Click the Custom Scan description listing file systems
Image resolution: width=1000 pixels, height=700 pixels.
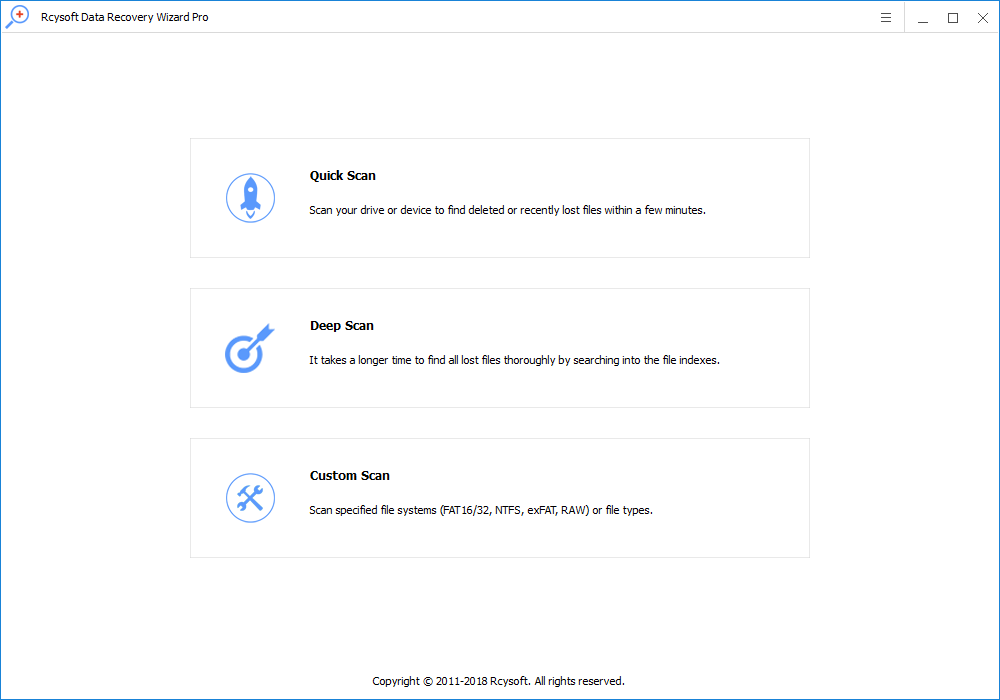[x=481, y=511]
